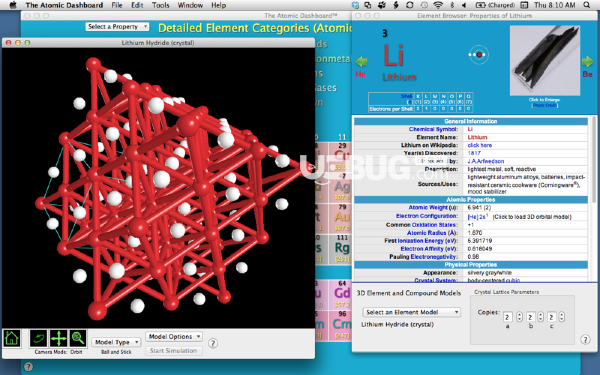Open the Tools menu
Image resolution: width=600 pixels, height=375 pixels.
[160, 5]
